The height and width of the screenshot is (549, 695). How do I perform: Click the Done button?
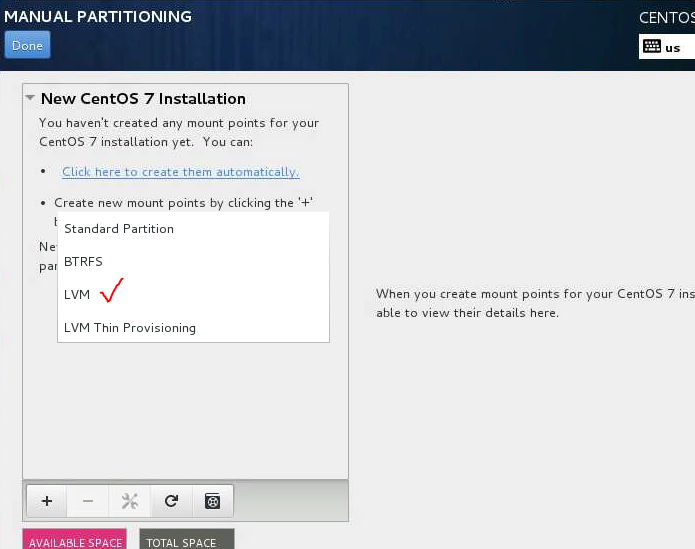tap(27, 45)
